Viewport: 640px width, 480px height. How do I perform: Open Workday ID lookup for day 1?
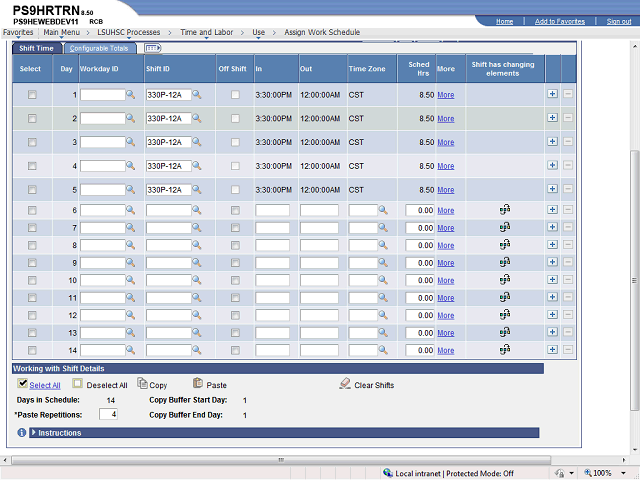click(x=131, y=95)
